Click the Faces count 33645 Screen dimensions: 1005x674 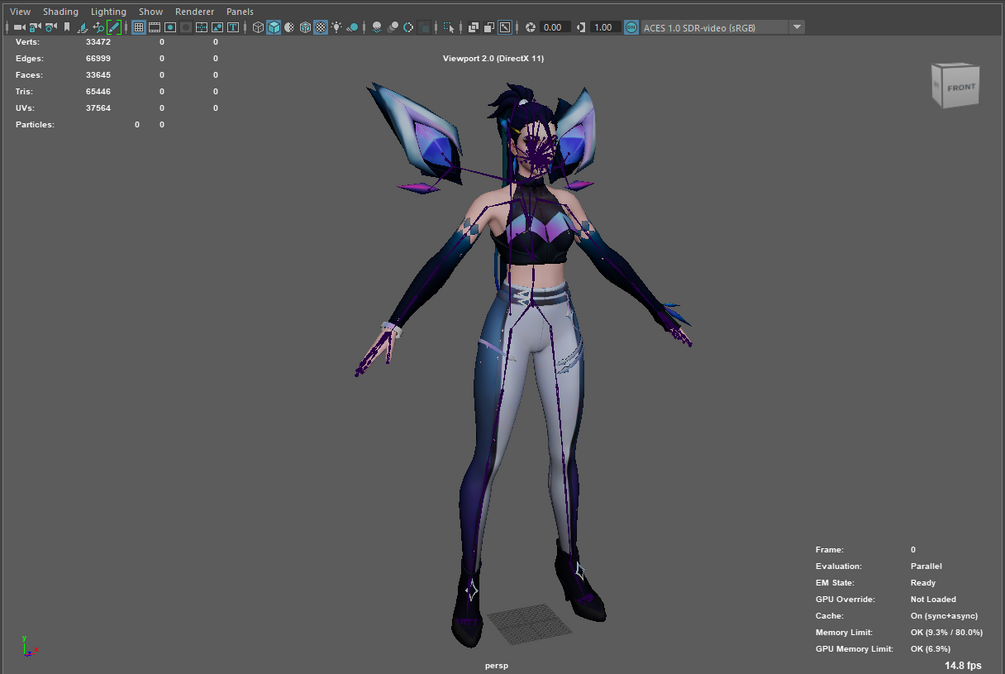pyautogui.click(x=98, y=75)
